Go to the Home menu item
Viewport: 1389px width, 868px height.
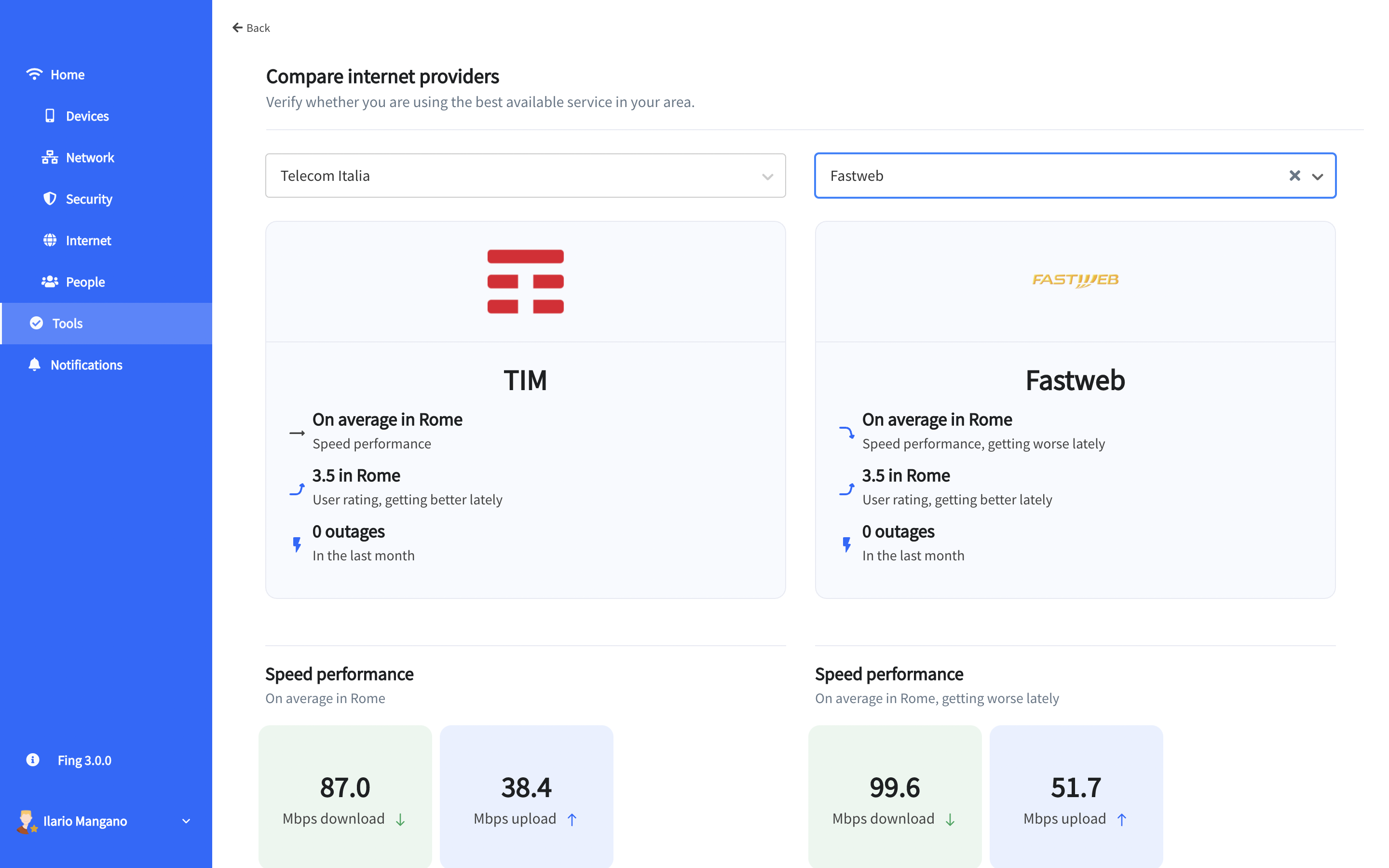(106, 75)
